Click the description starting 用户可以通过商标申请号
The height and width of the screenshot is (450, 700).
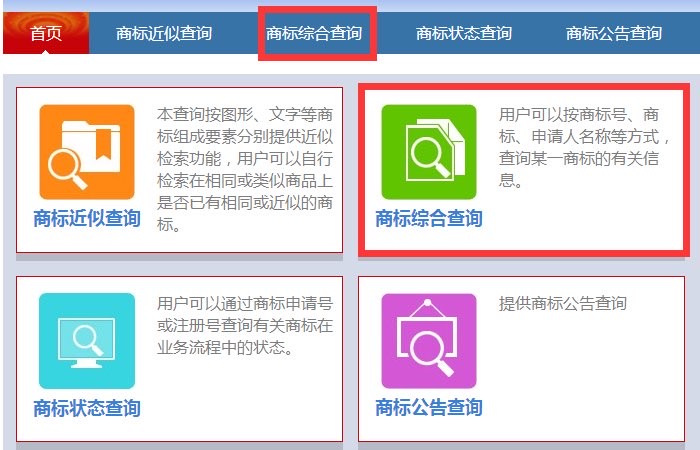[245, 325]
